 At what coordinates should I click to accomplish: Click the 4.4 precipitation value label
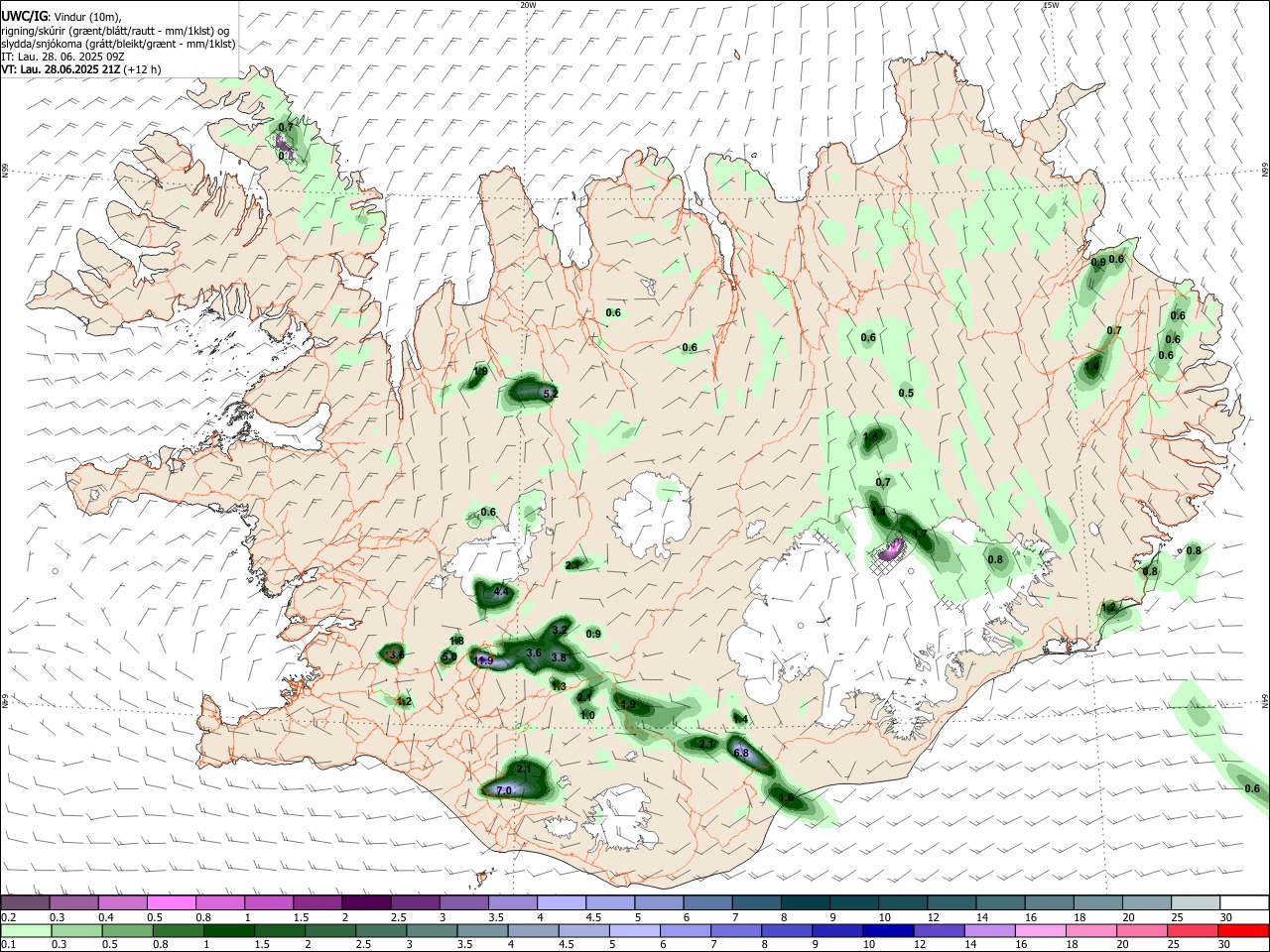click(501, 592)
